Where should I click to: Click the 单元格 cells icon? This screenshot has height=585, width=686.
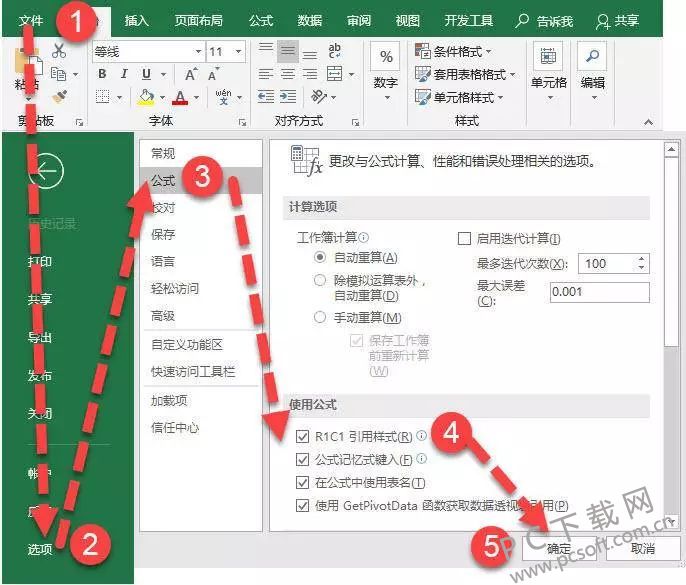pos(548,58)
